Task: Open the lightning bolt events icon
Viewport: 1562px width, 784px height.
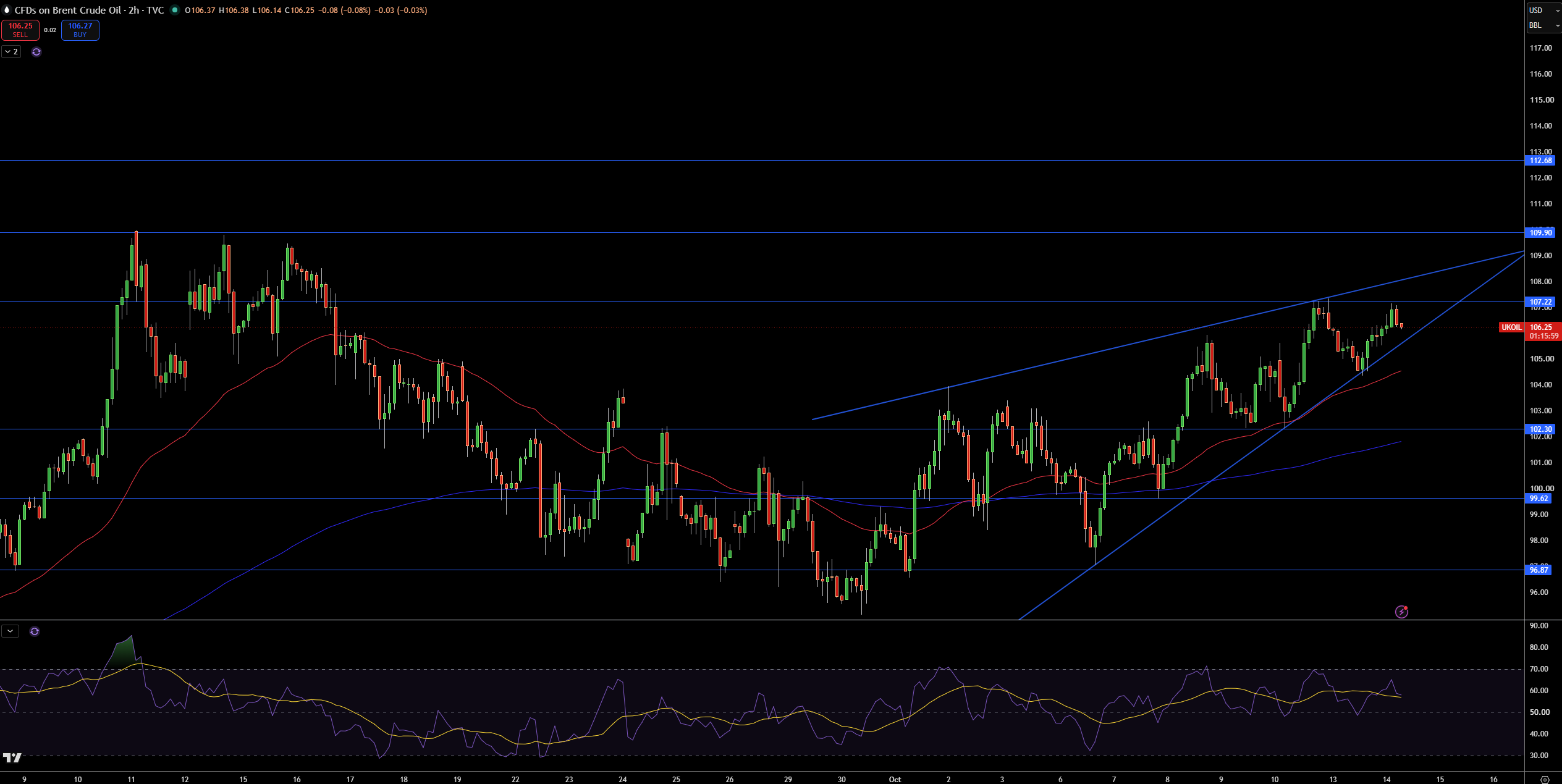Action: click(1401, 612)
